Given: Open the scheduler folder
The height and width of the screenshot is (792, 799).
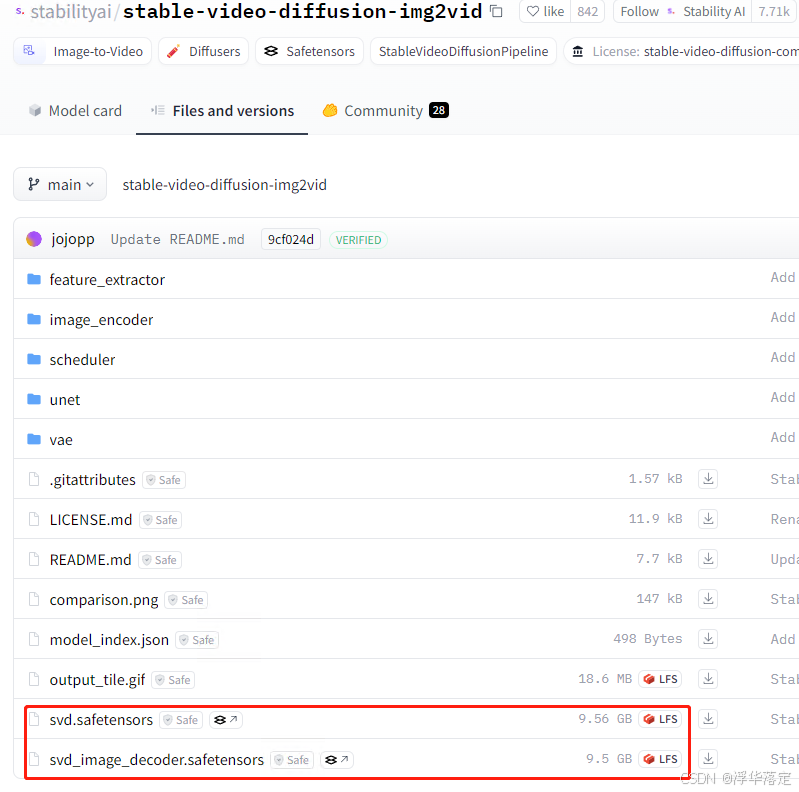Looking at the screenshot, I should [x=82, y=360].
